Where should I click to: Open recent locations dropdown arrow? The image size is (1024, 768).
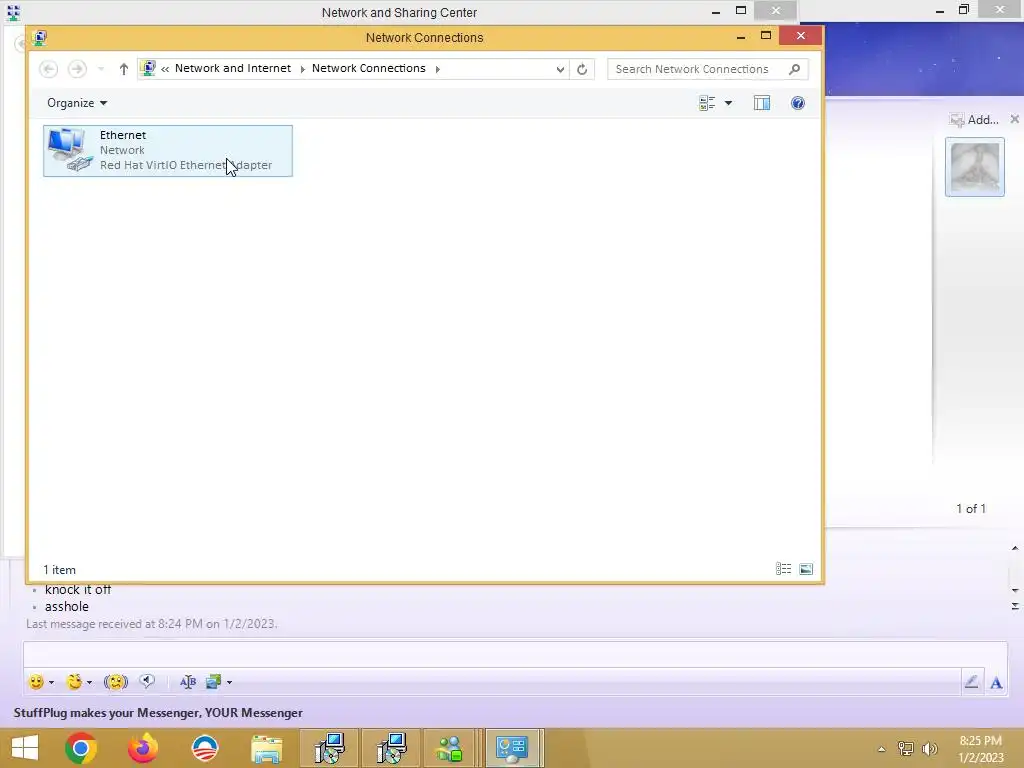pyautogui.click(x=101, y=69)
